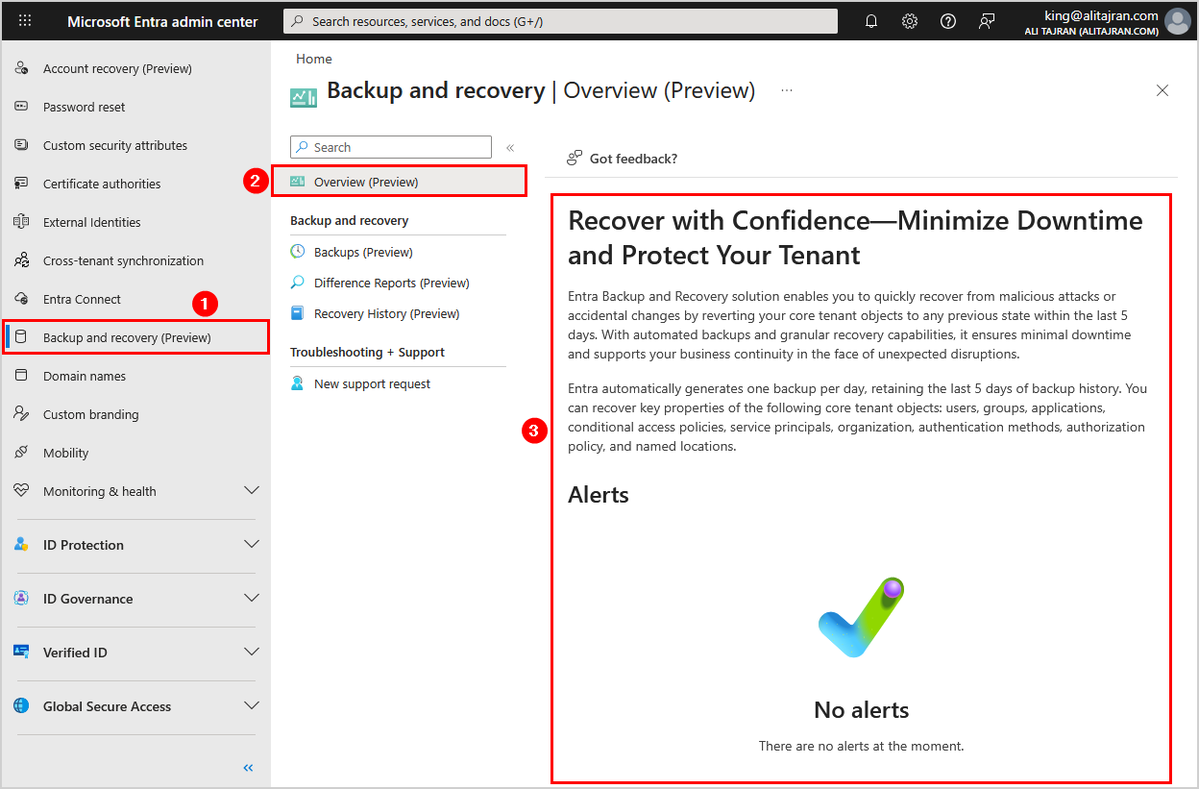Open the feedback icon in top bar

pos(986,21)
